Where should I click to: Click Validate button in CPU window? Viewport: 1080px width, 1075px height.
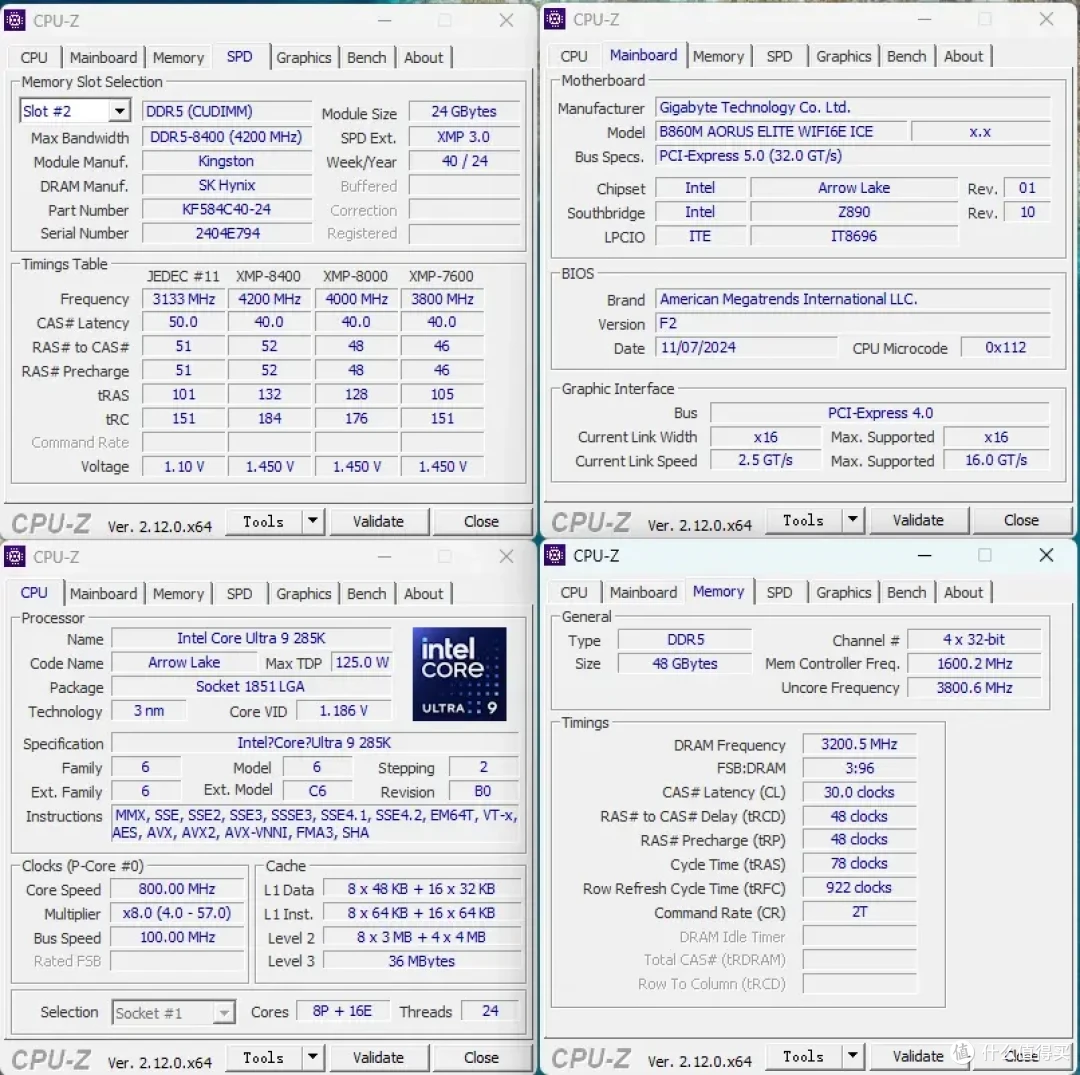click(x=378, y=1057)
